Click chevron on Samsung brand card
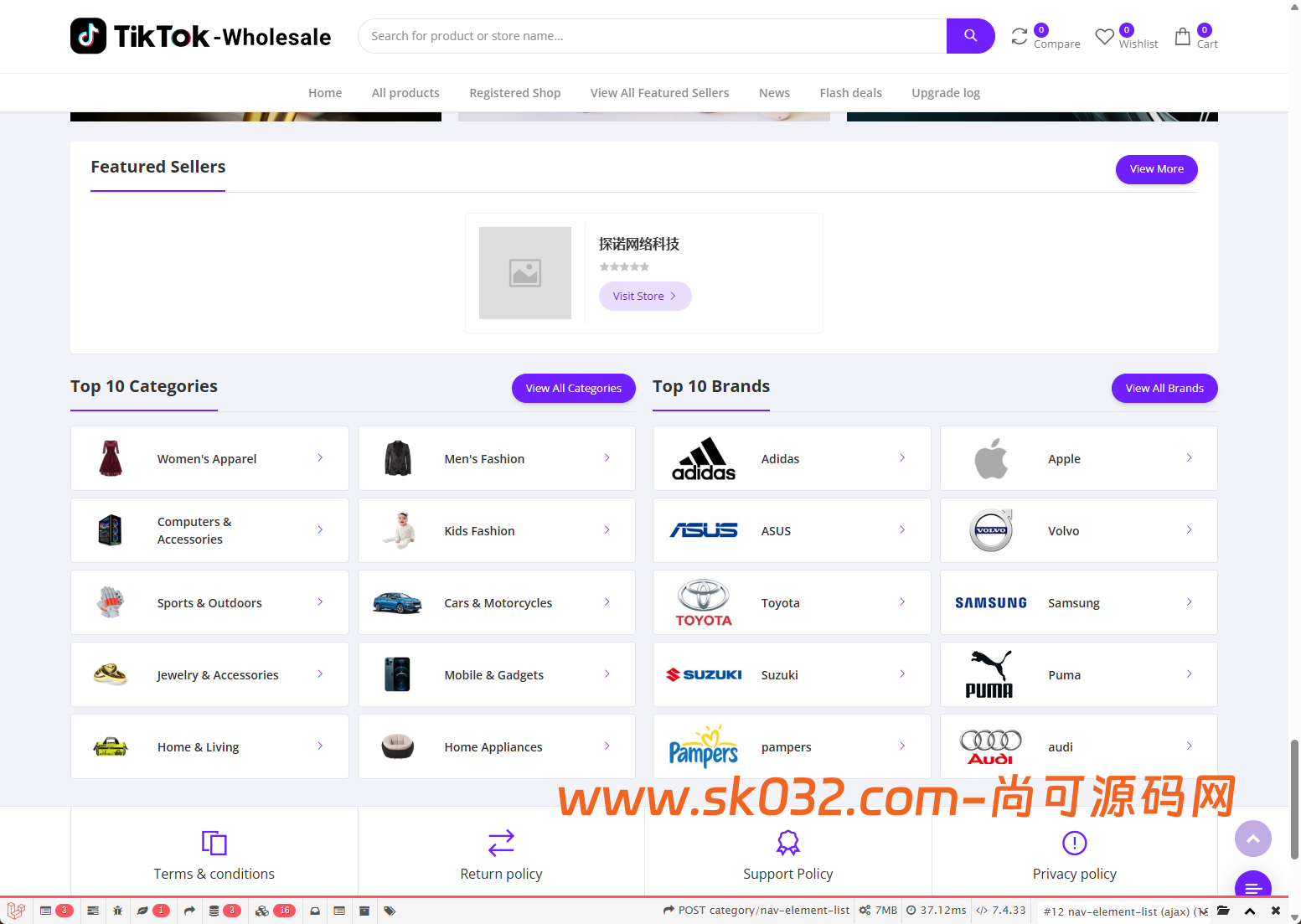1301x924 pixels. [x=1190, y=601]
